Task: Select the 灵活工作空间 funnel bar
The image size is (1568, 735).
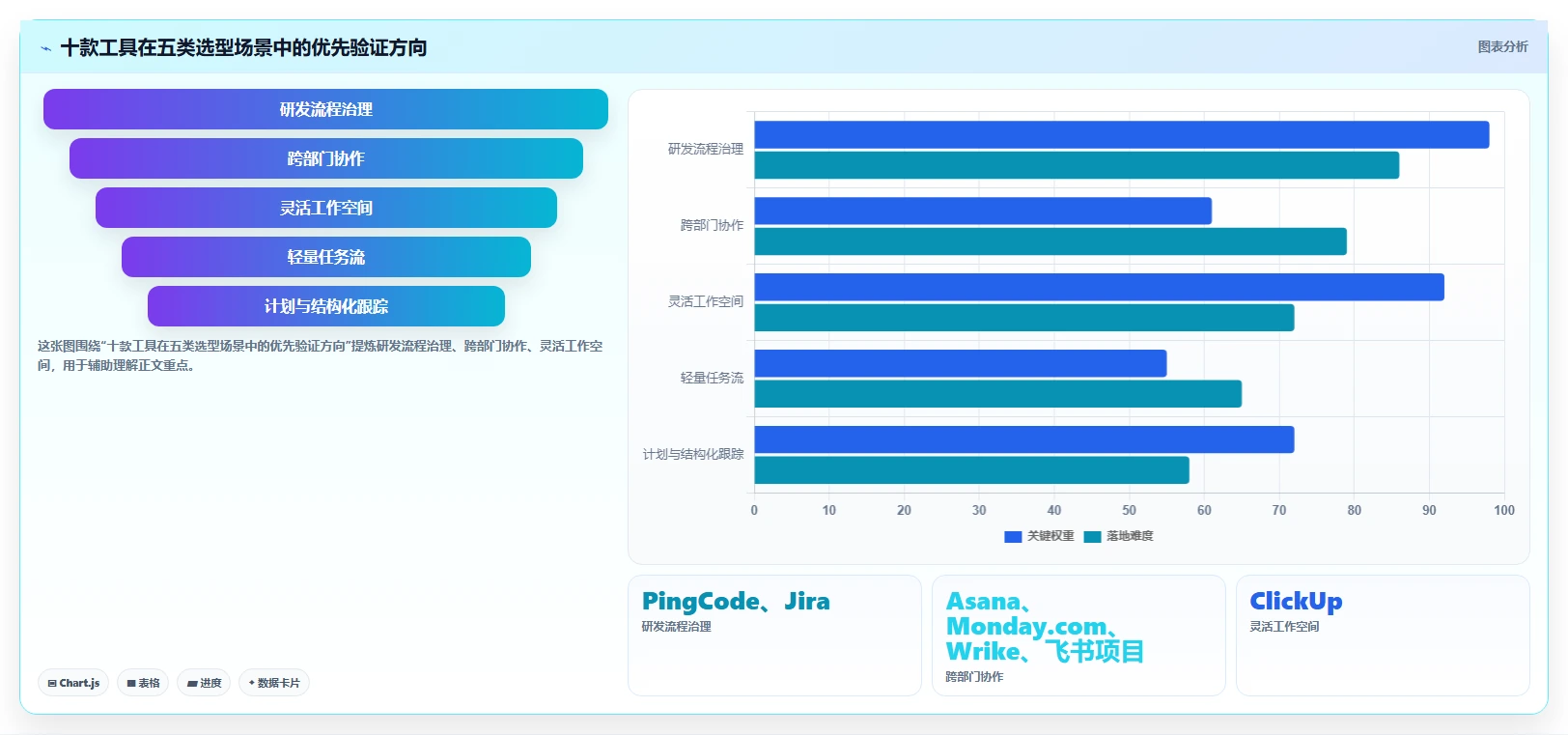Action: [325, 208]
